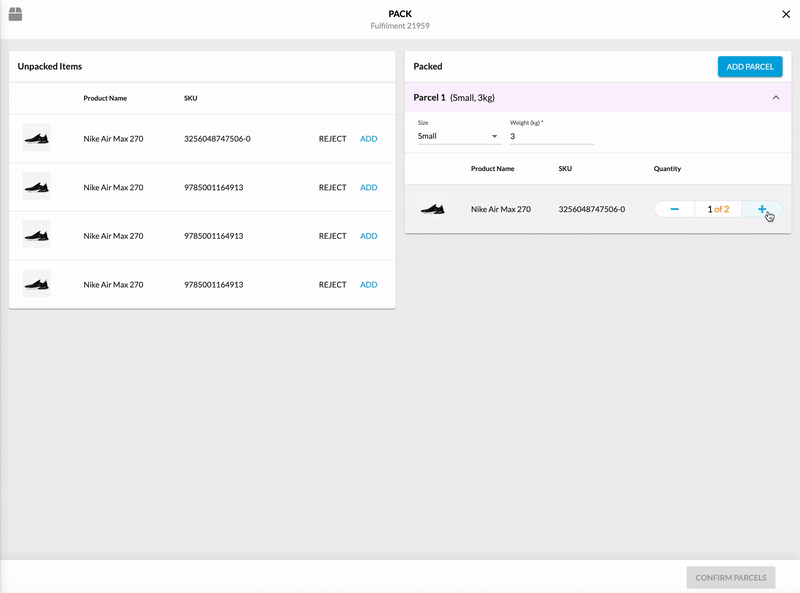Select the Packed section header
The height and width of the screenshot is (593, 800).
point(429,66)
